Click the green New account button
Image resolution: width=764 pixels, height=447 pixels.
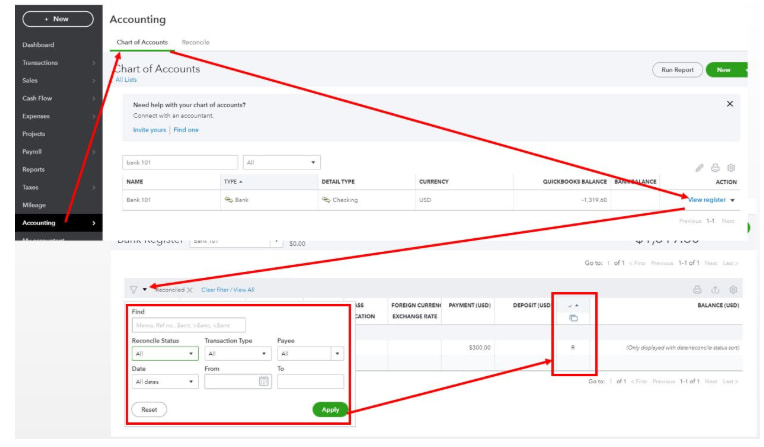pyautogui.click(x=725, y=70)
